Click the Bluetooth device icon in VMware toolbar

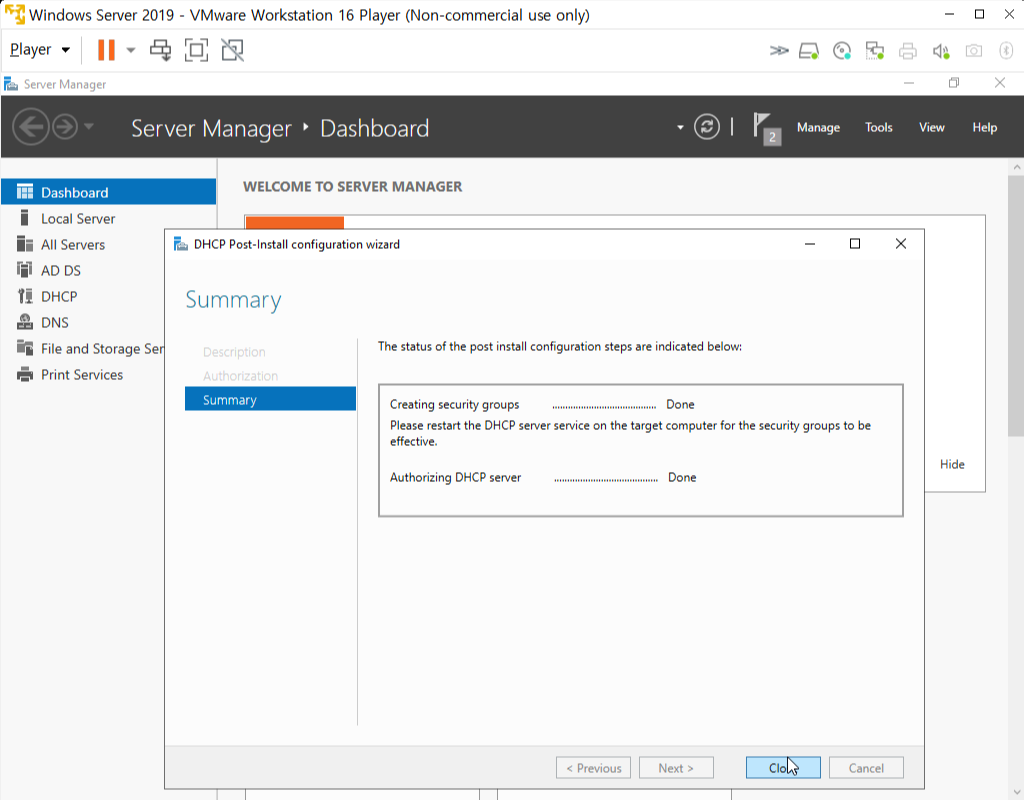(x=1006, y=51)
